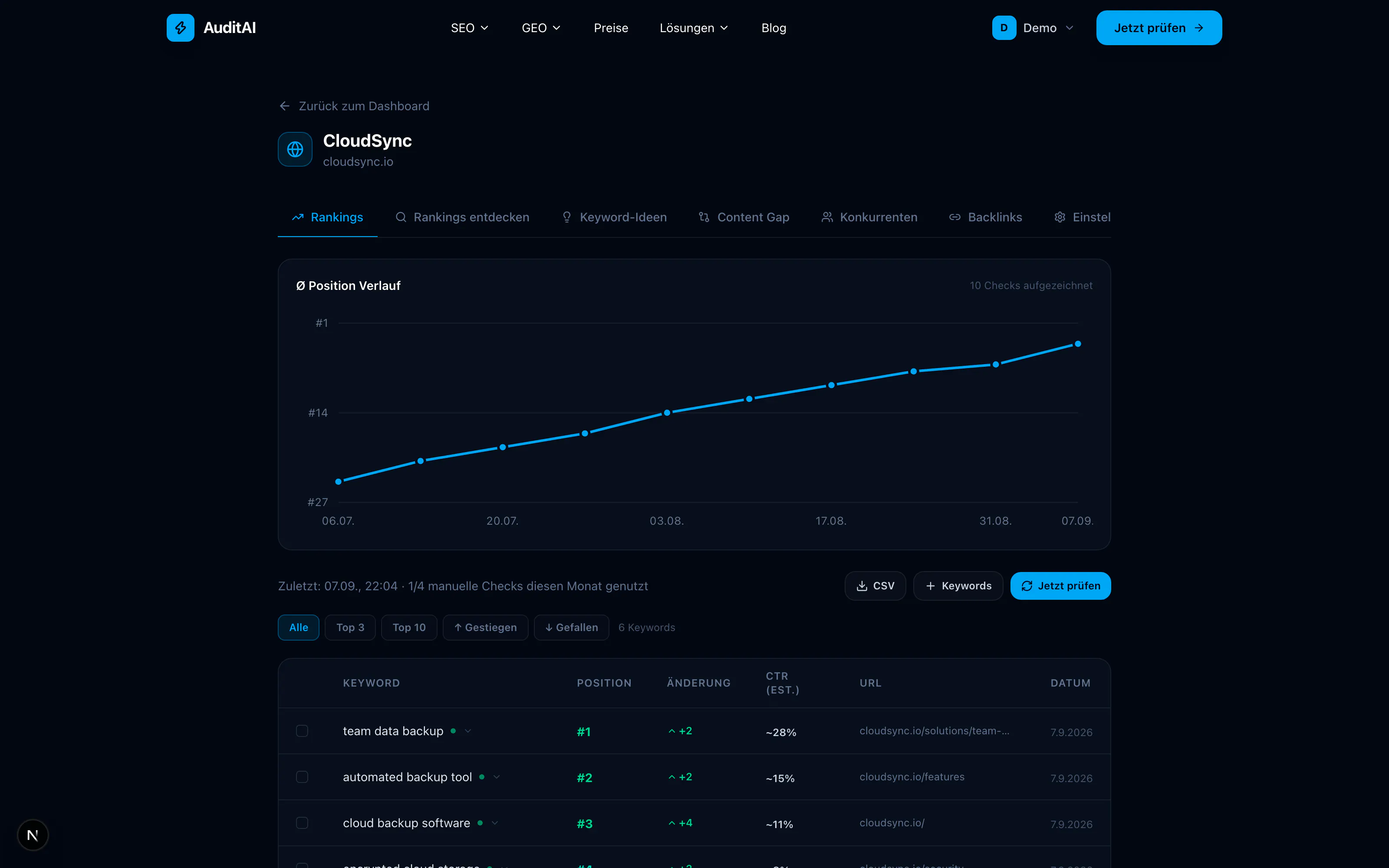Open the Backlinks tab
1389x868 pixels.
[985, 217]
